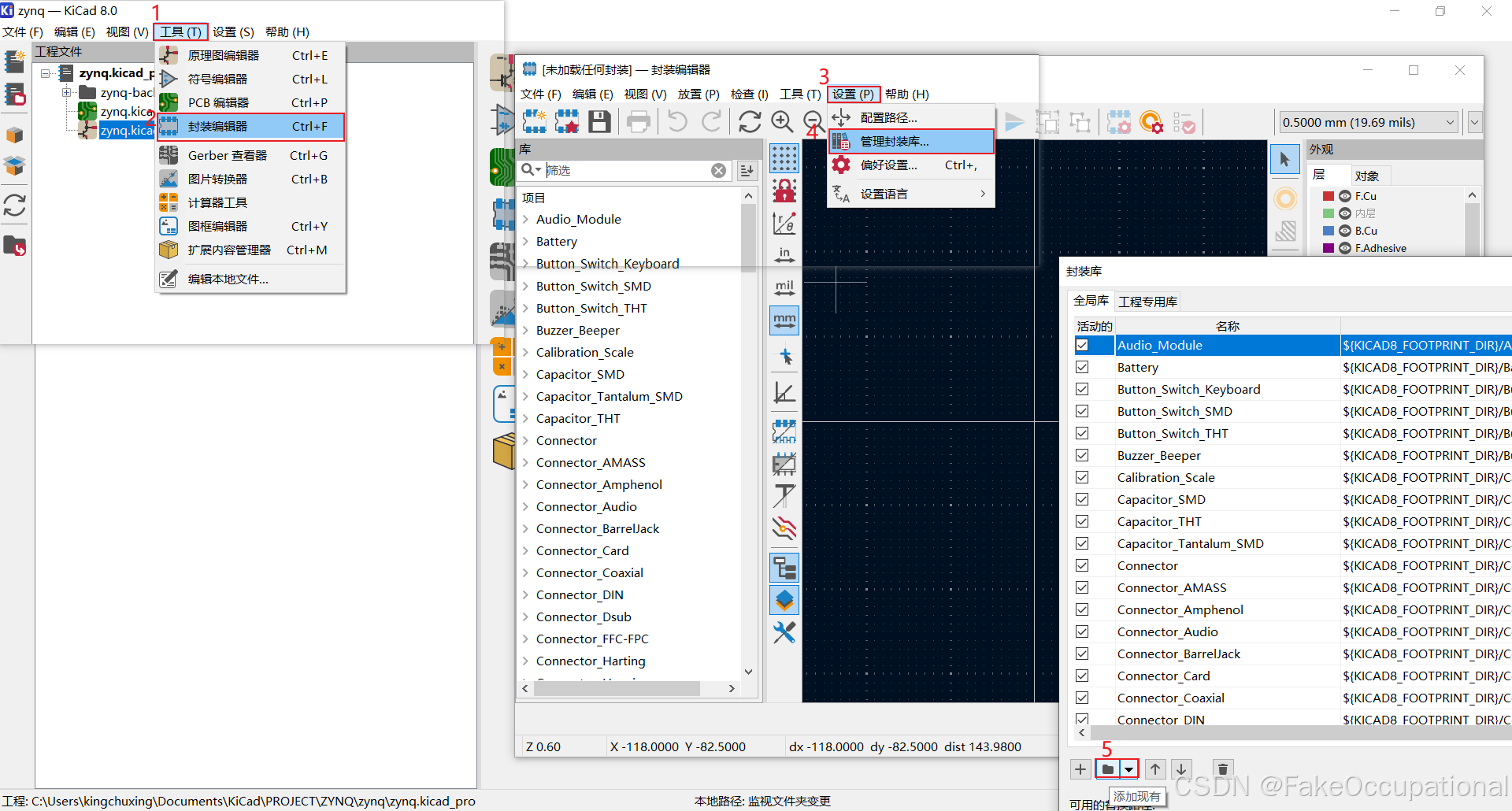Hide the B.Cu layer via eye icon
1512x811 pixels.
[x=1345, y=231]
